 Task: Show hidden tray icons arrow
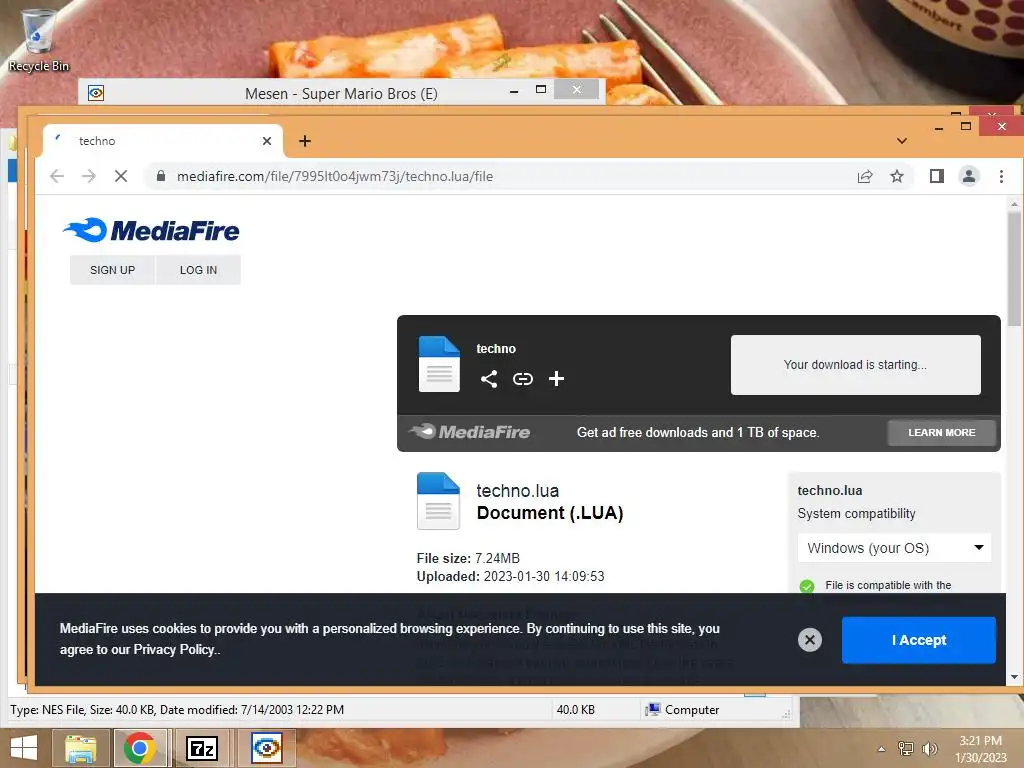(882, 749)
